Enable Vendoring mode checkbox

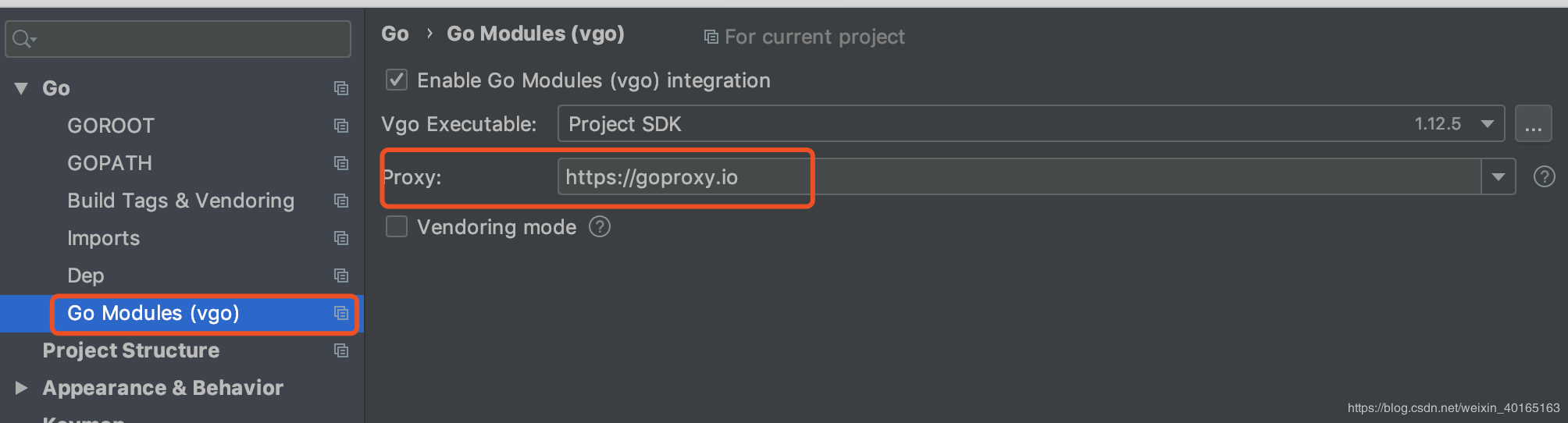point(397,227)
